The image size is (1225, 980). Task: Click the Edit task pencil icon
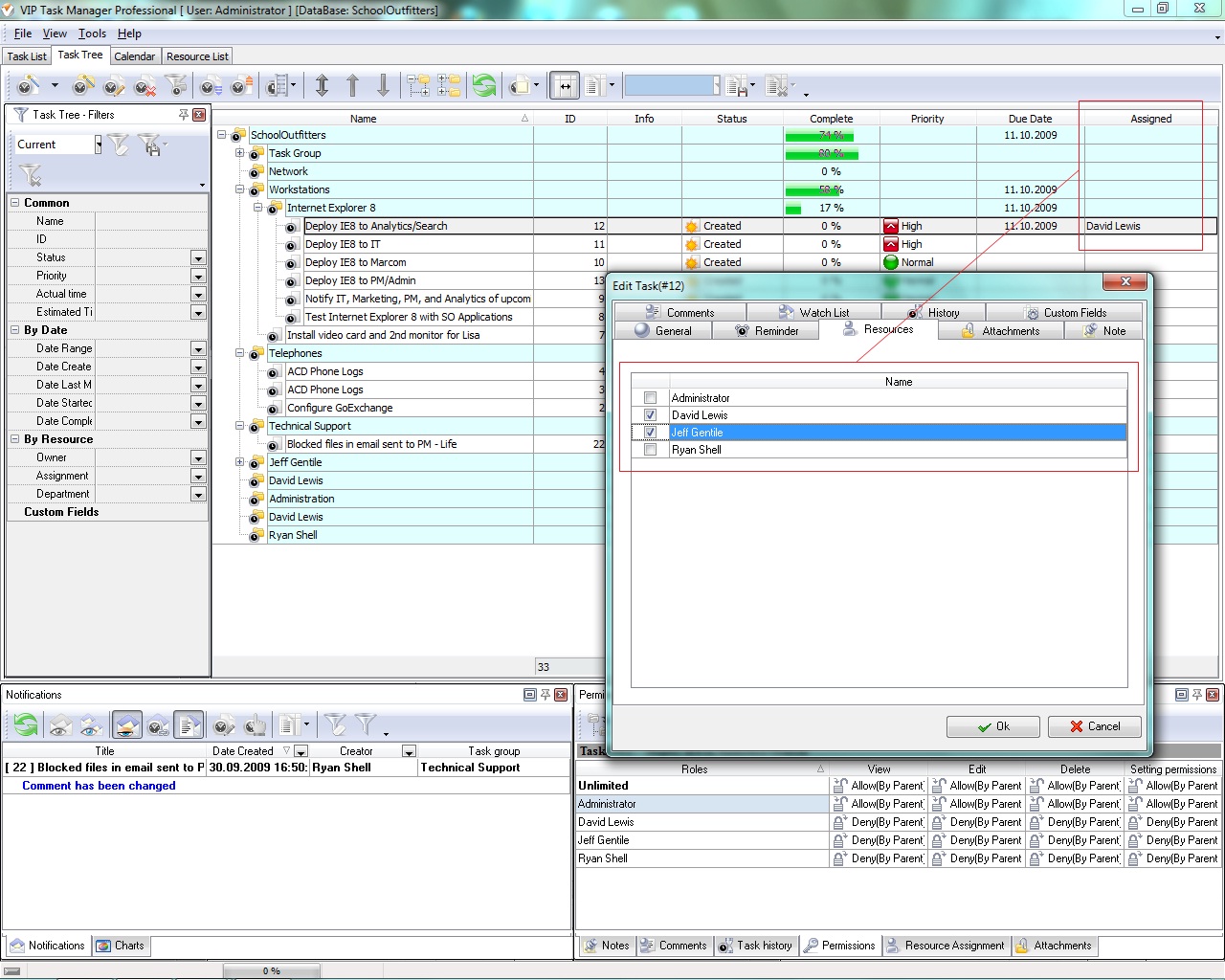click(x=114, y=86)
